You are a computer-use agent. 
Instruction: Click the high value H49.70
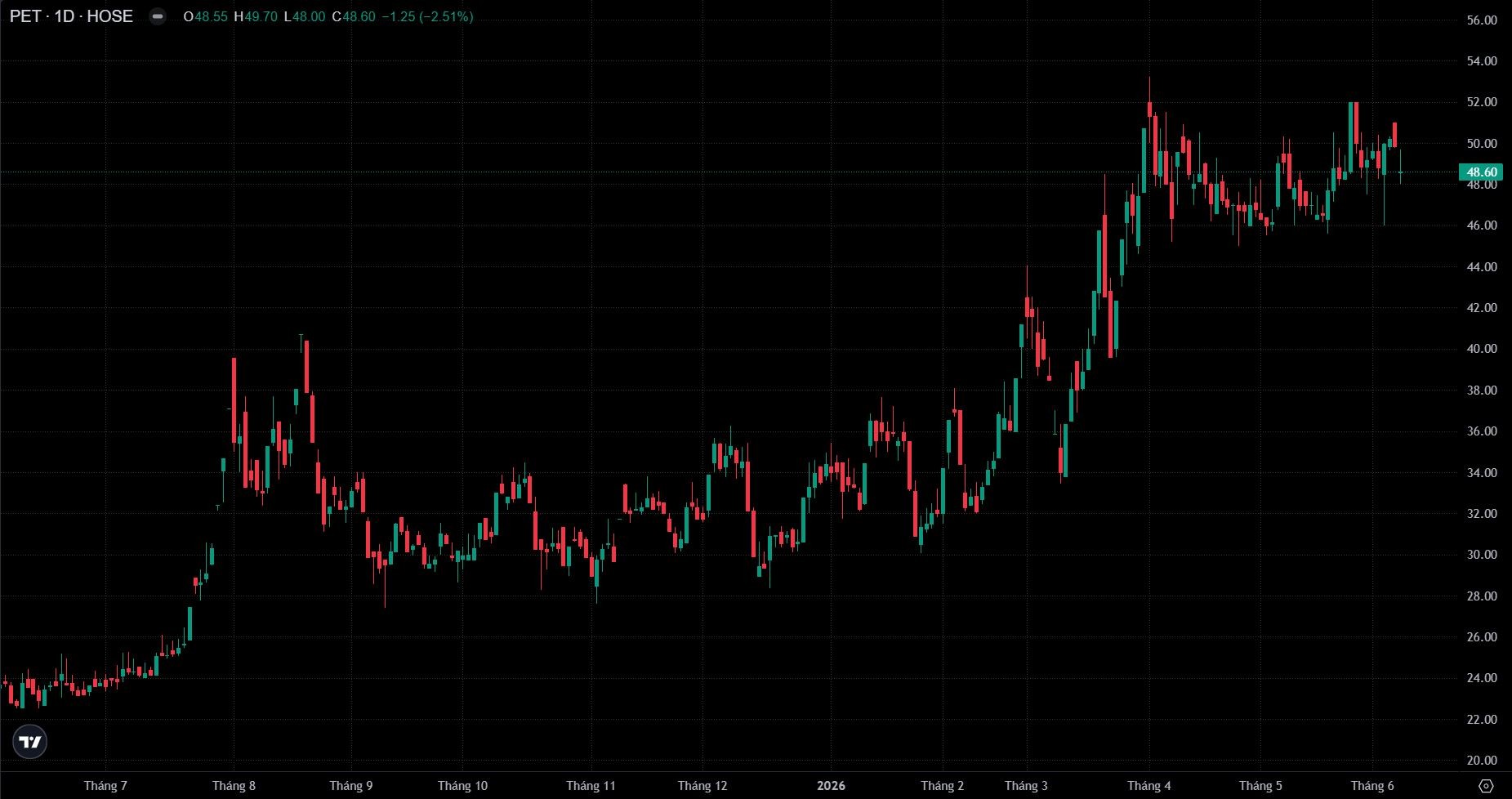click(x=256, y=16)
